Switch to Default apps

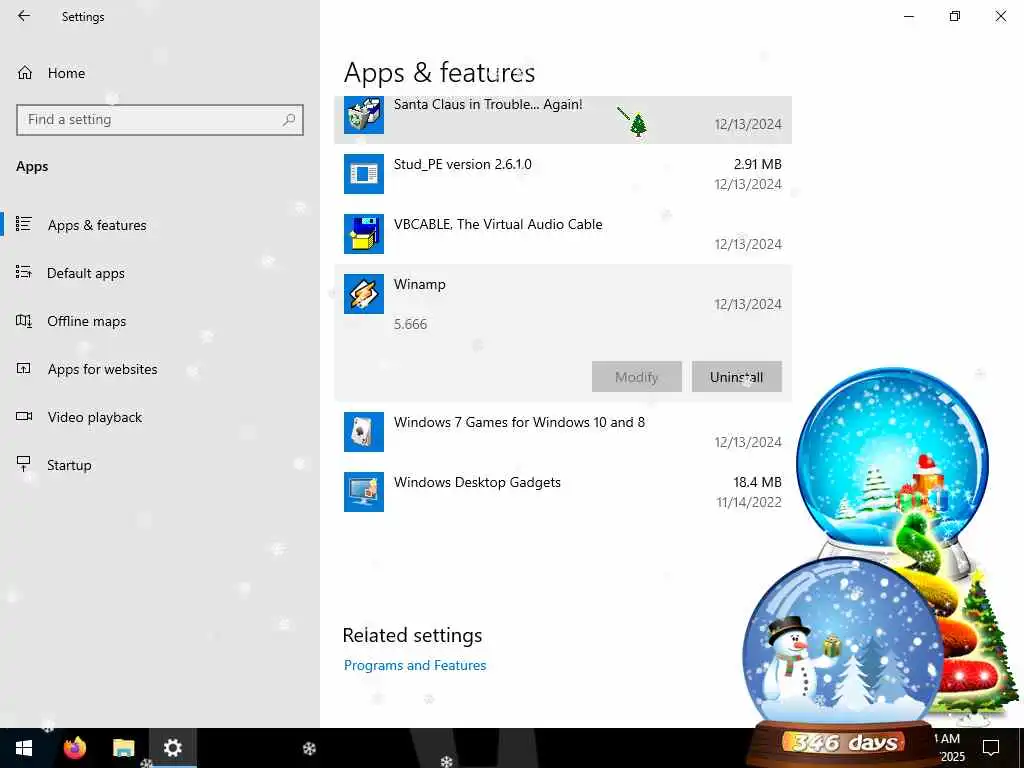(86, 273)
